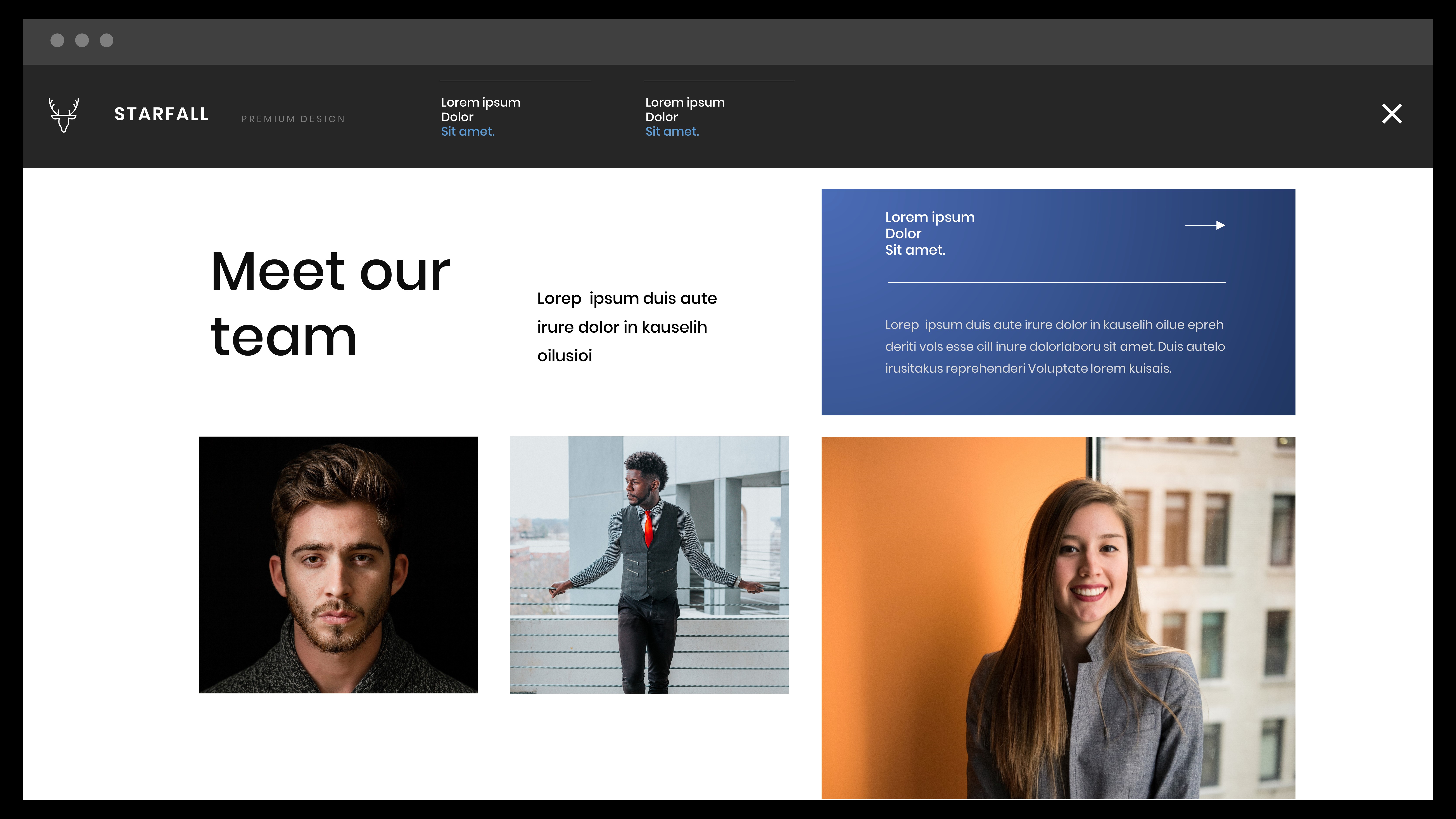
Task: Click the first gray window control dot
Action: (57, 40)
